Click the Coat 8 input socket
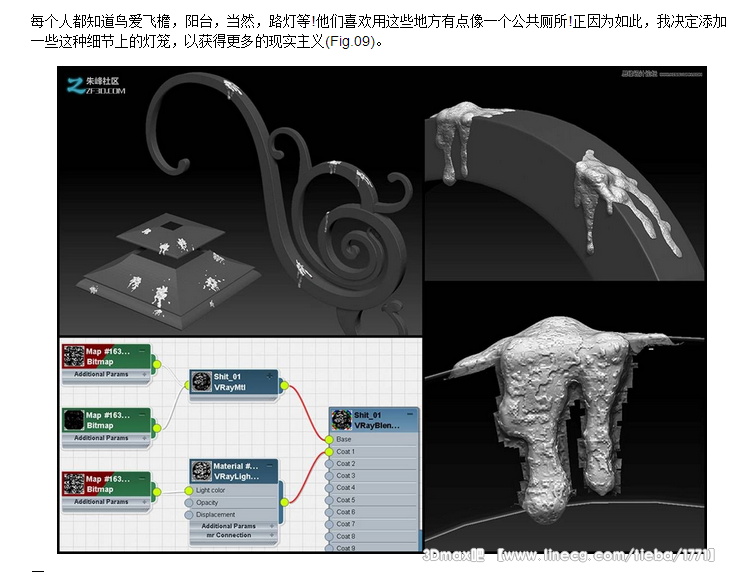 click(x=329, y=536)
